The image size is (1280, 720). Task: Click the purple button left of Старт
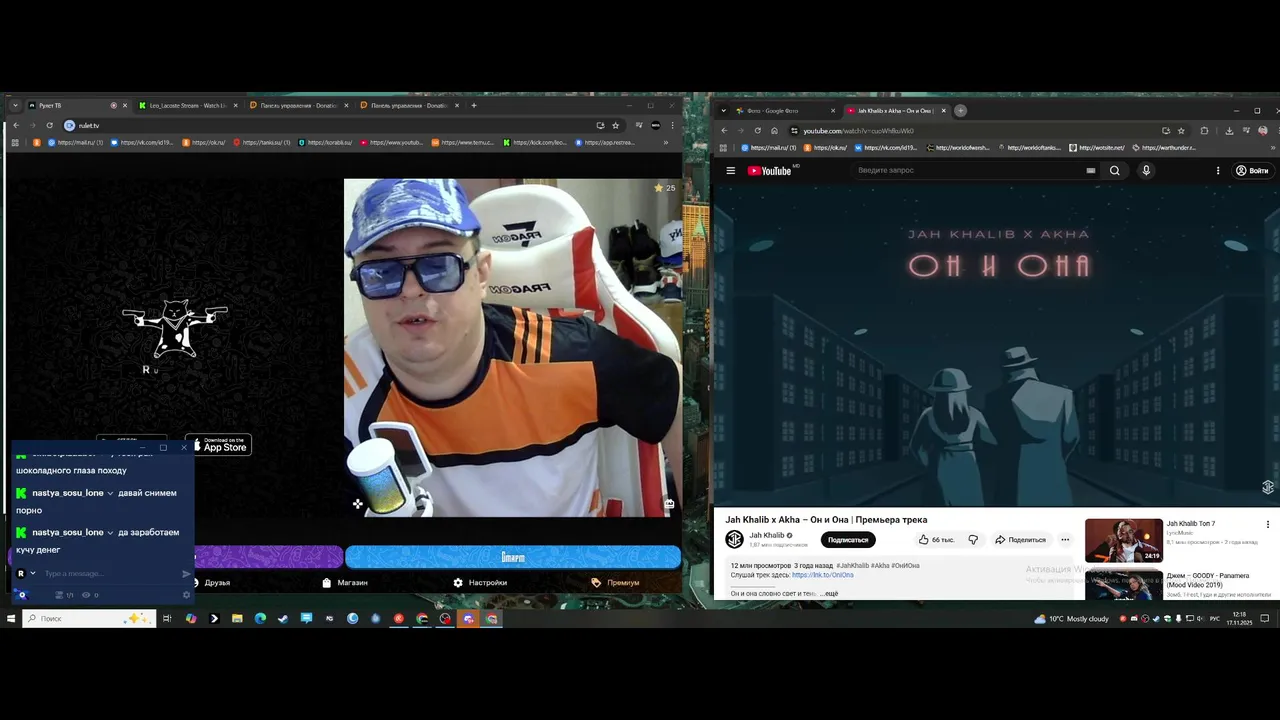(x=268, y=557)
